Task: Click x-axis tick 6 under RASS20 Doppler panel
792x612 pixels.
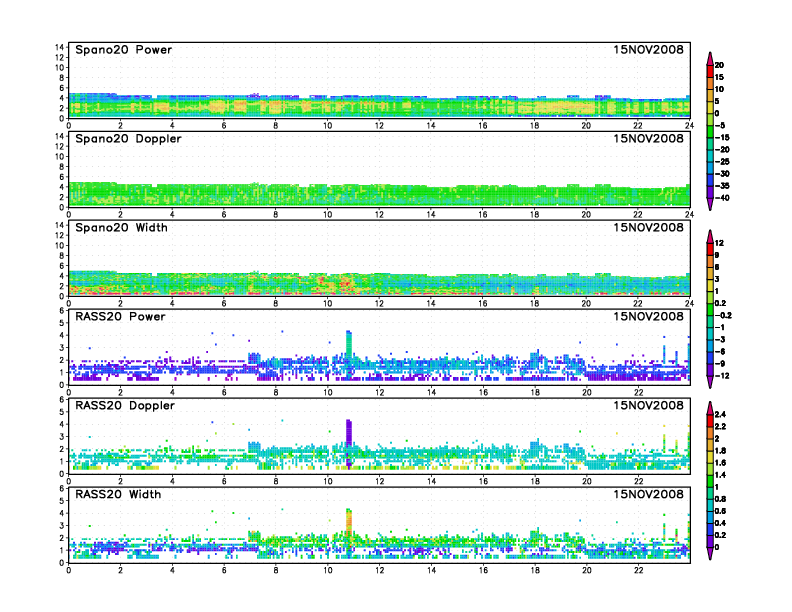Action: coord(224,481)
